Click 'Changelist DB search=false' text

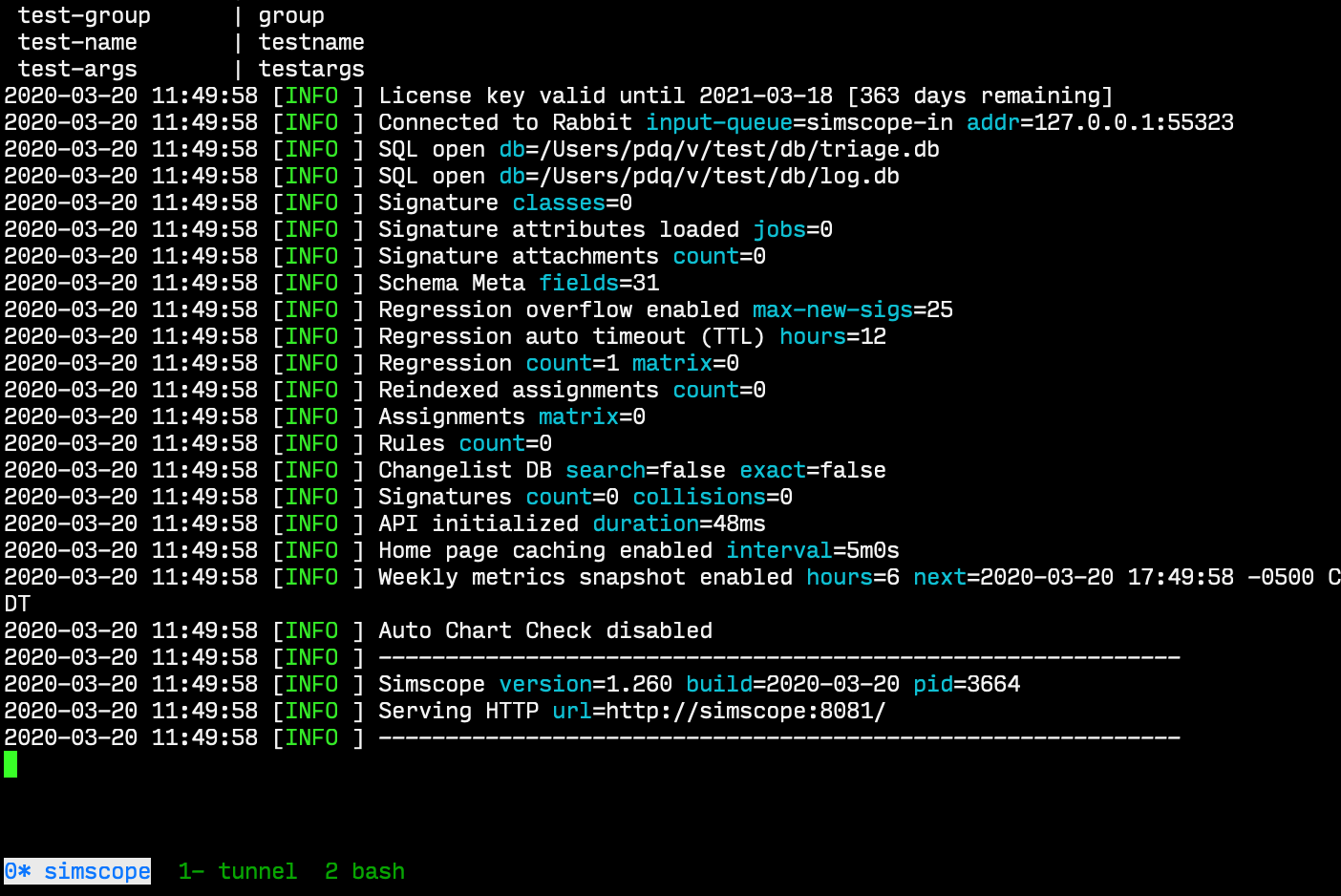pos(552,470)
